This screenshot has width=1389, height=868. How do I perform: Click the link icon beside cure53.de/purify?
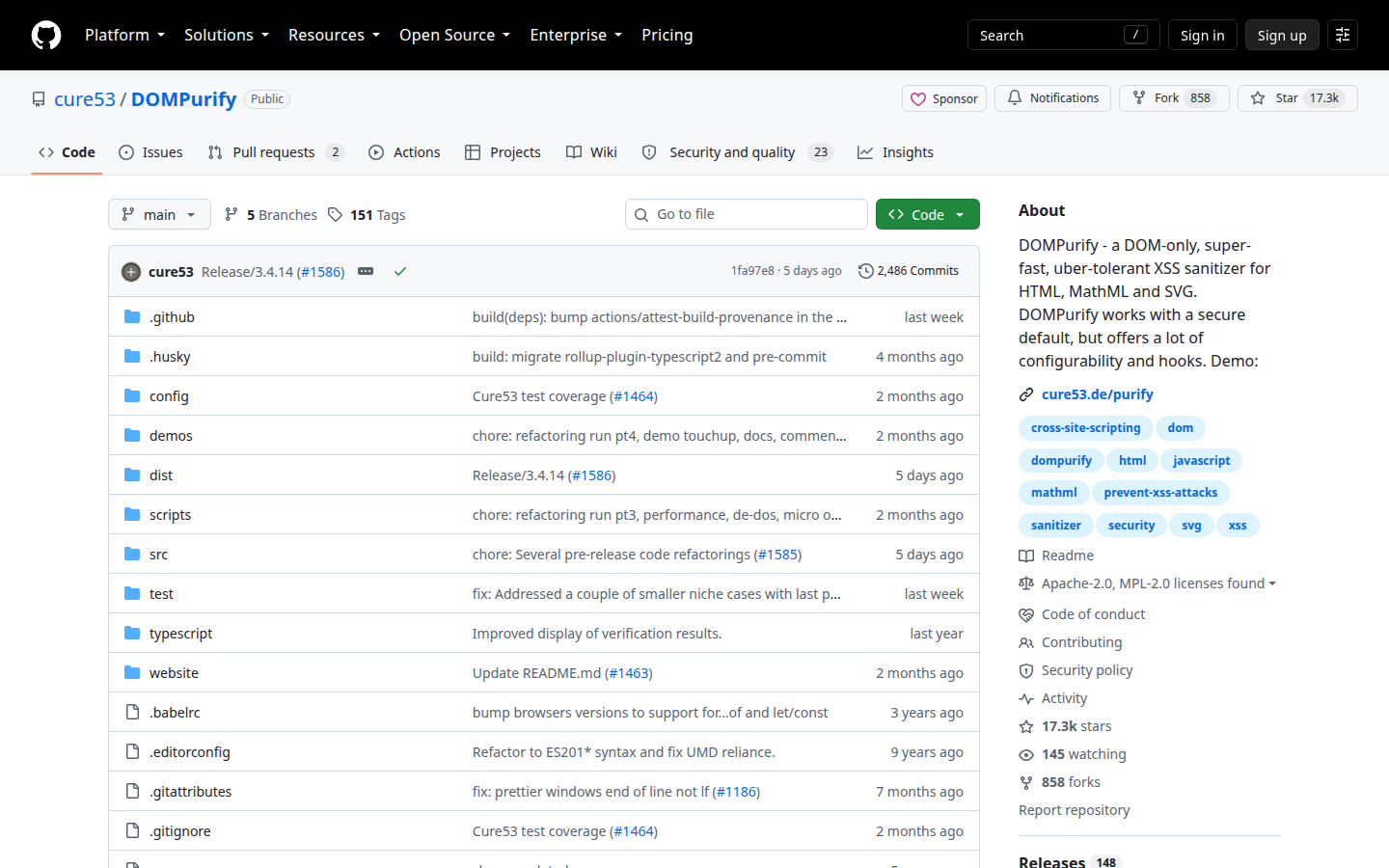tap(1026, 394)
